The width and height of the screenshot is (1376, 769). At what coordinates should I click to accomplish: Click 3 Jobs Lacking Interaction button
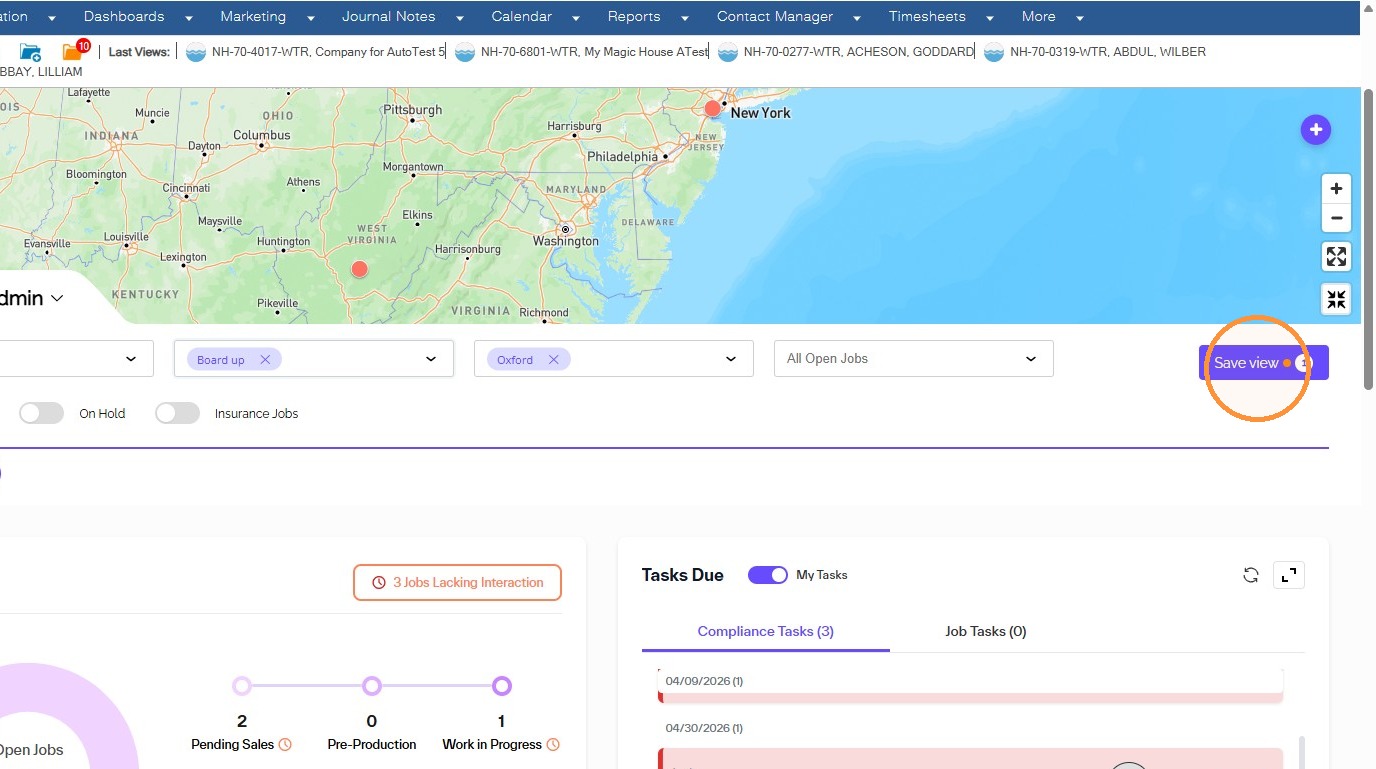click(457, 583)
